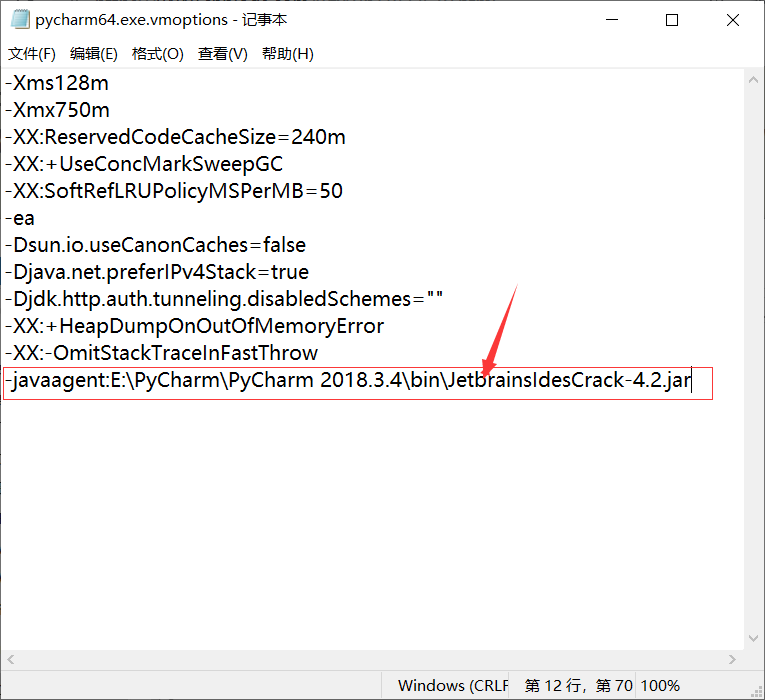Open the 文件(F) menu

point(32,54)
